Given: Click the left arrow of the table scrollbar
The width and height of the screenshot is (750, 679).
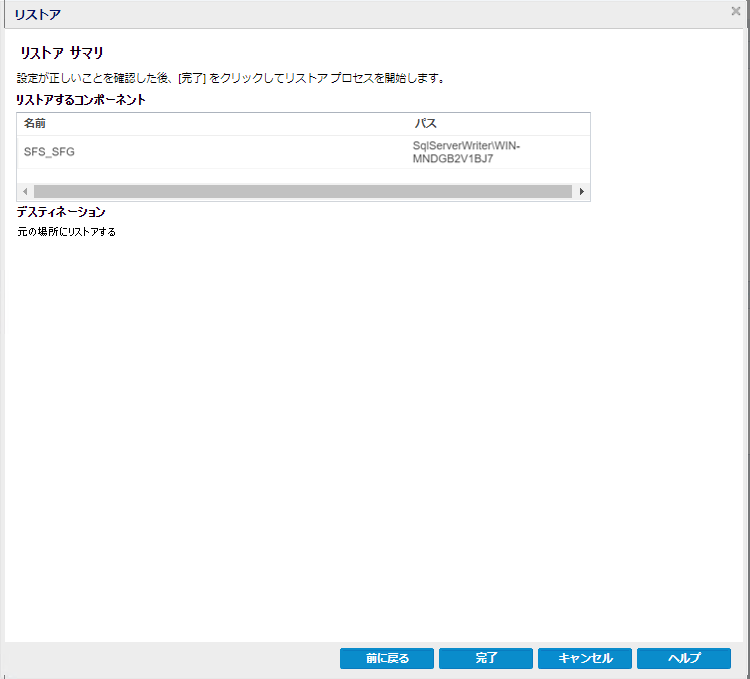Looking at the screenshot, I should (25, 192).
